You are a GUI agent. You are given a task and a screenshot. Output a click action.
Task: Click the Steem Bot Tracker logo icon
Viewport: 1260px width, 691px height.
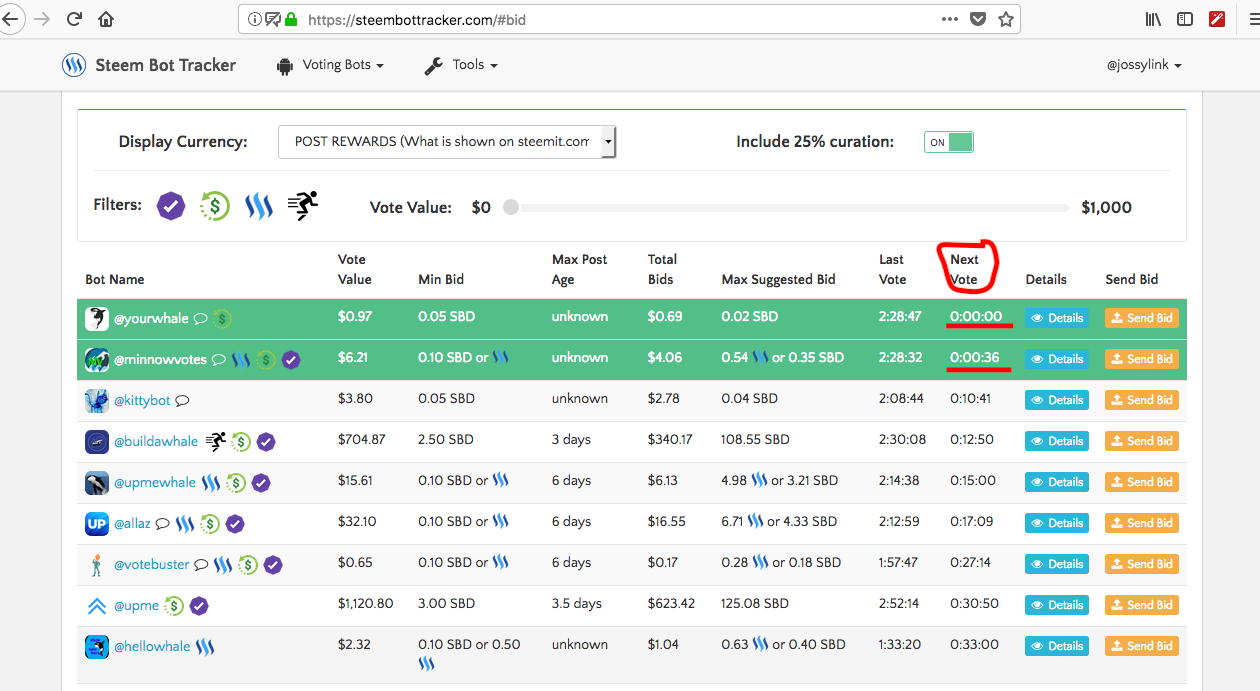point(74,65)
